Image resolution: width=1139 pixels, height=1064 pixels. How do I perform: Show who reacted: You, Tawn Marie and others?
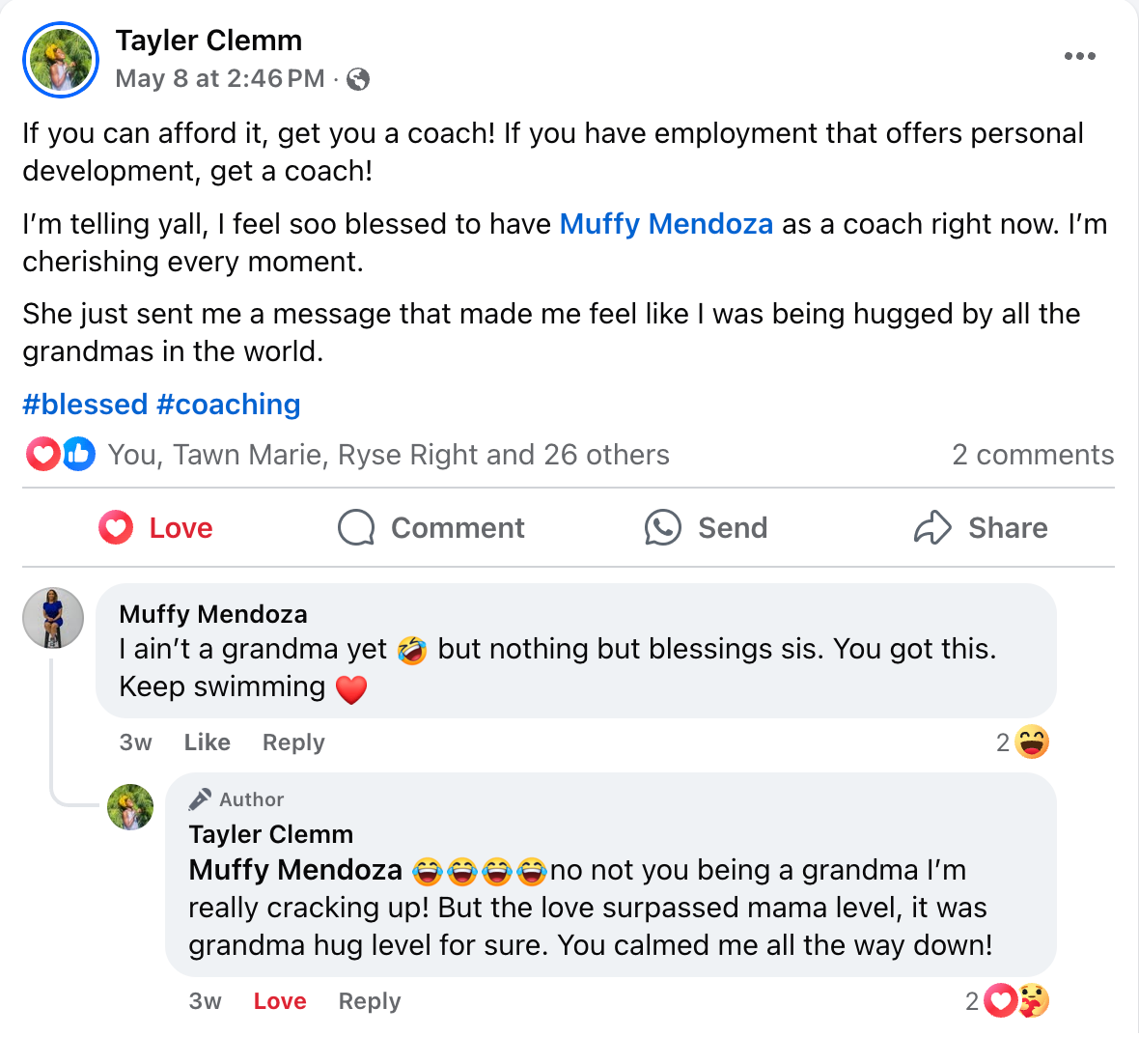click(388, 455)
